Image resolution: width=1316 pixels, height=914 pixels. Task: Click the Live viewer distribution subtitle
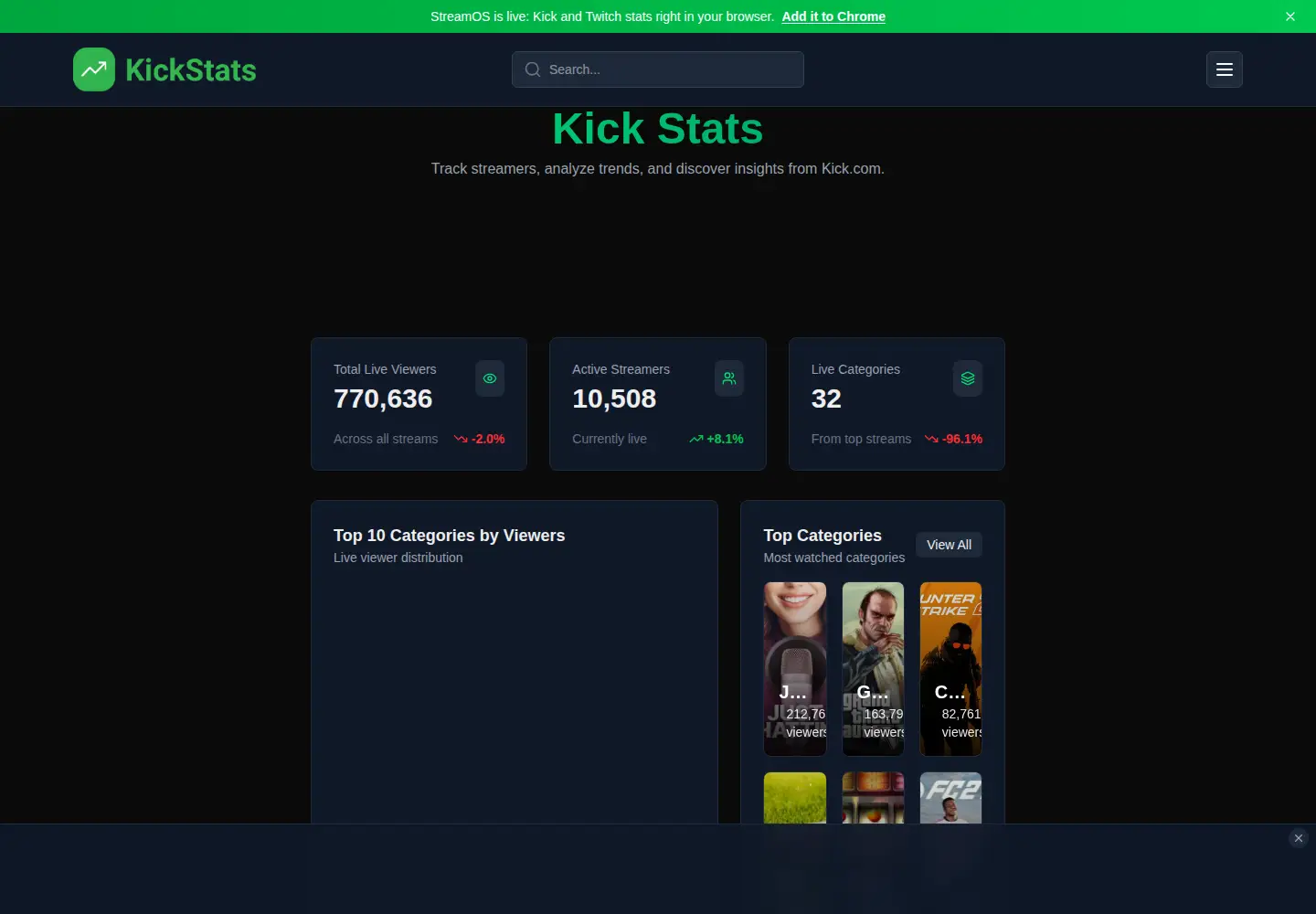(x=398, y=558)
